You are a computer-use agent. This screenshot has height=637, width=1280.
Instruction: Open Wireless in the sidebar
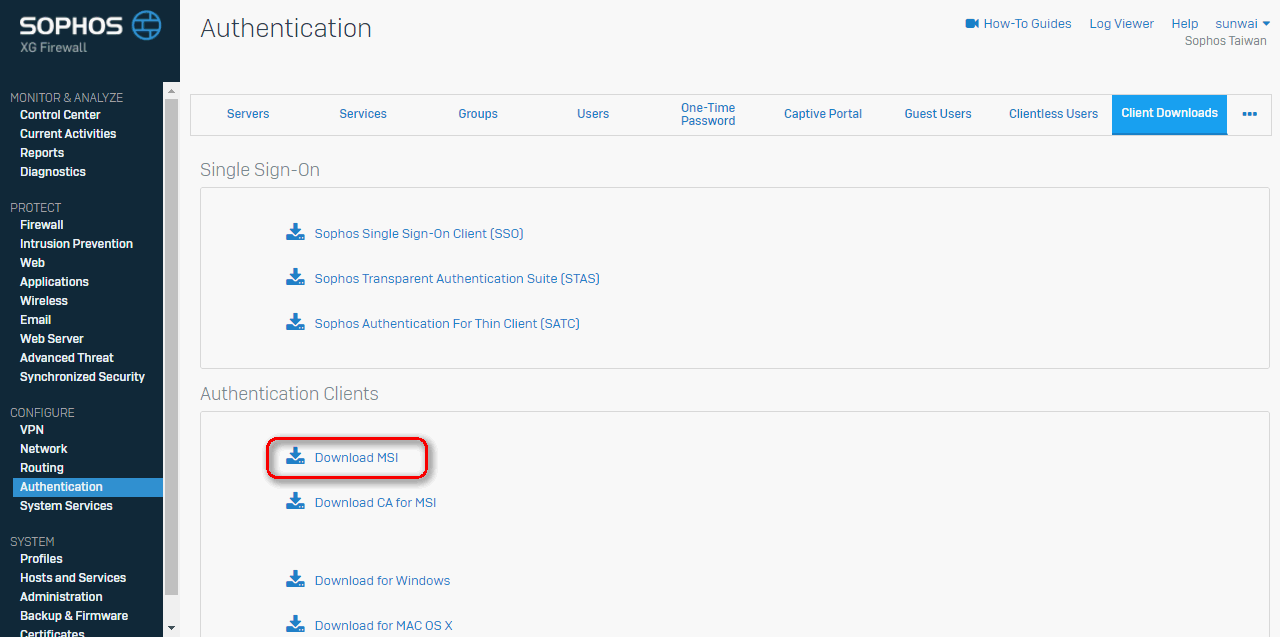(44, 301)
